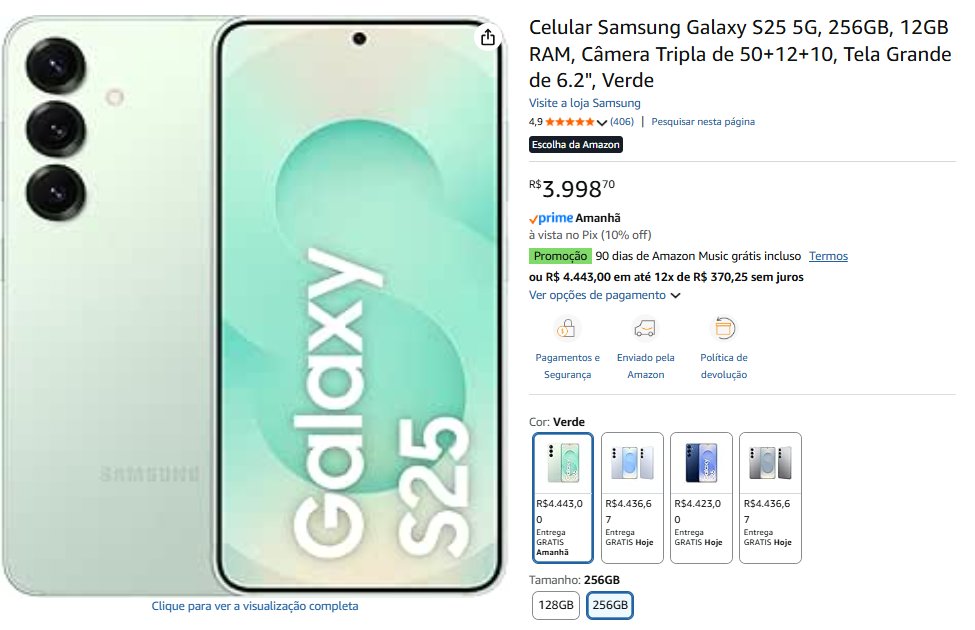Click the Escolha da Amazon badge
Image resolution: width=975 pixels, height=630 pixels.
[x=576, y=145]
